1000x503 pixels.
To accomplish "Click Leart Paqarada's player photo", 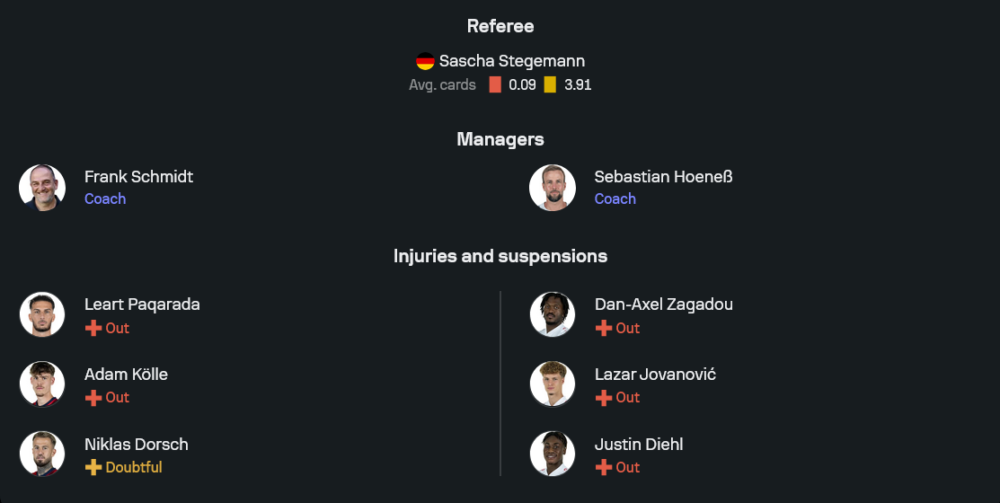I will tap(42, 315).
